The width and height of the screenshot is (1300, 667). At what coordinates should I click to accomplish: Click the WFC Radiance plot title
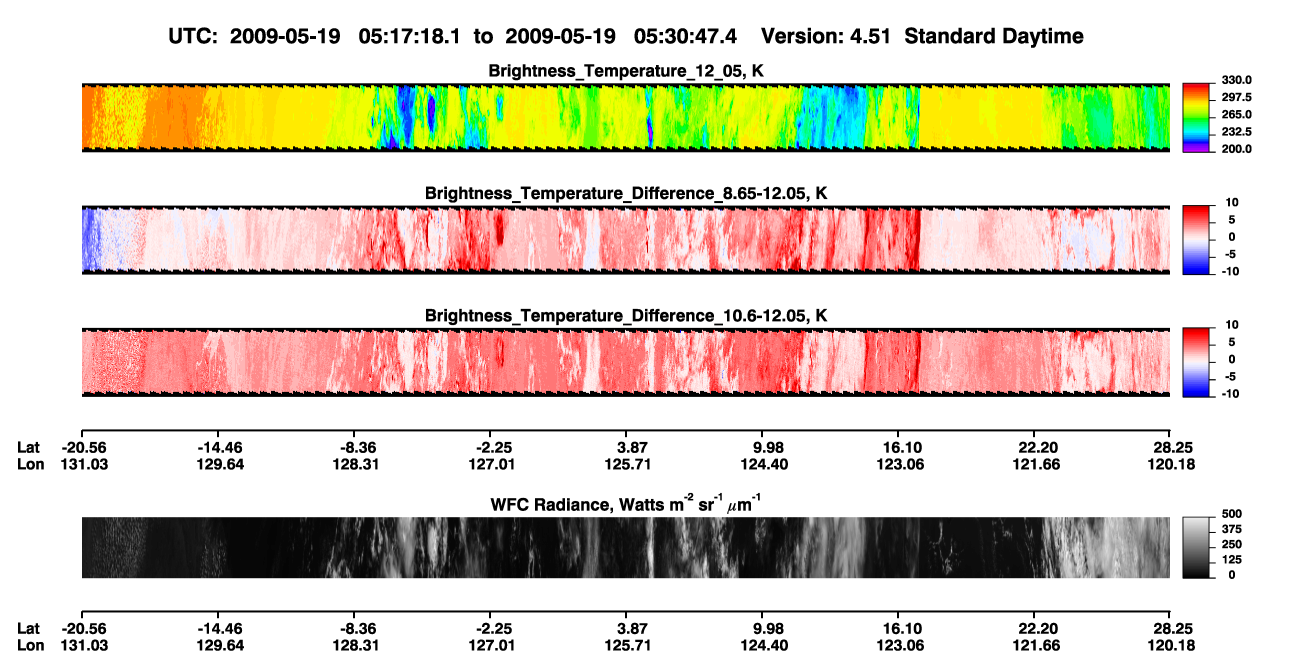click(x=626, y=503)
